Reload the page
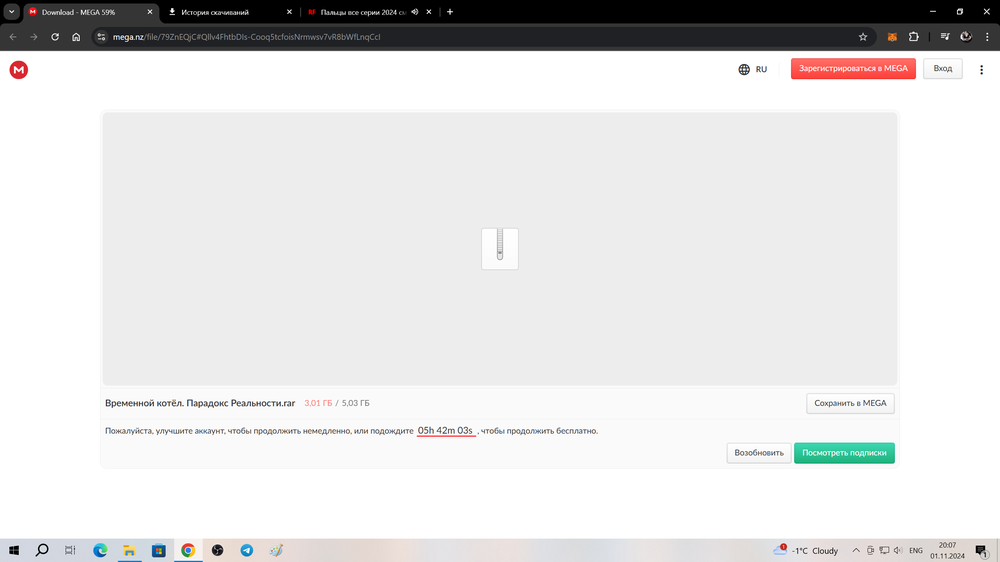 (55, 37)
